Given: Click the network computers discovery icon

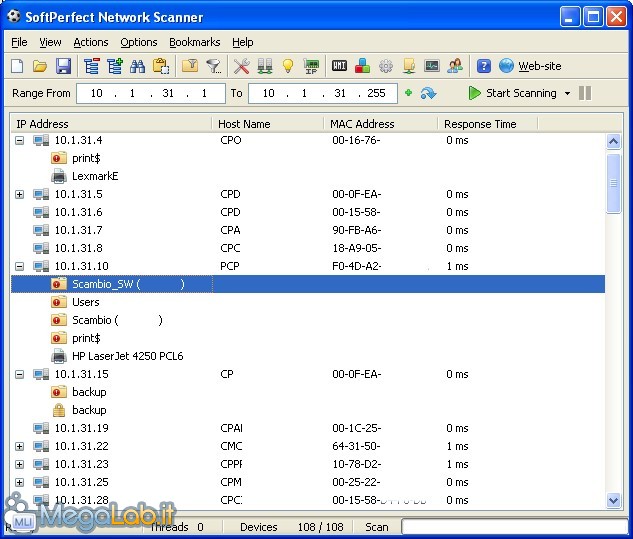Looking at the screenshot, I should click(x=265, y=66).
